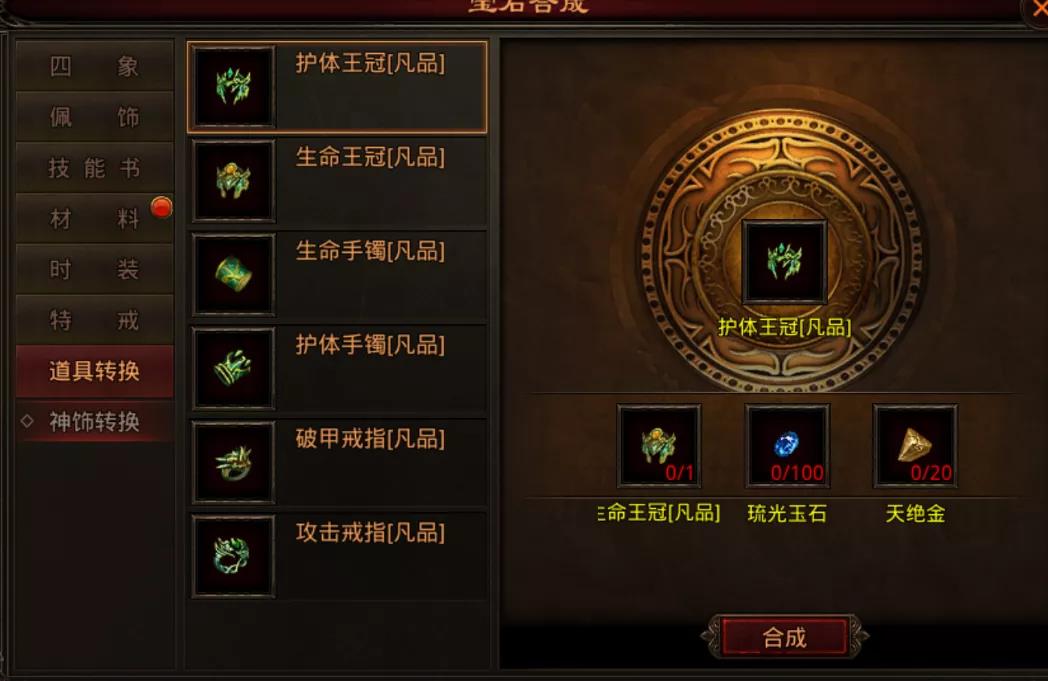1048x681 pixels.
Task: Click the 天绝金 gold material slot
Action: tap(916, 446)
